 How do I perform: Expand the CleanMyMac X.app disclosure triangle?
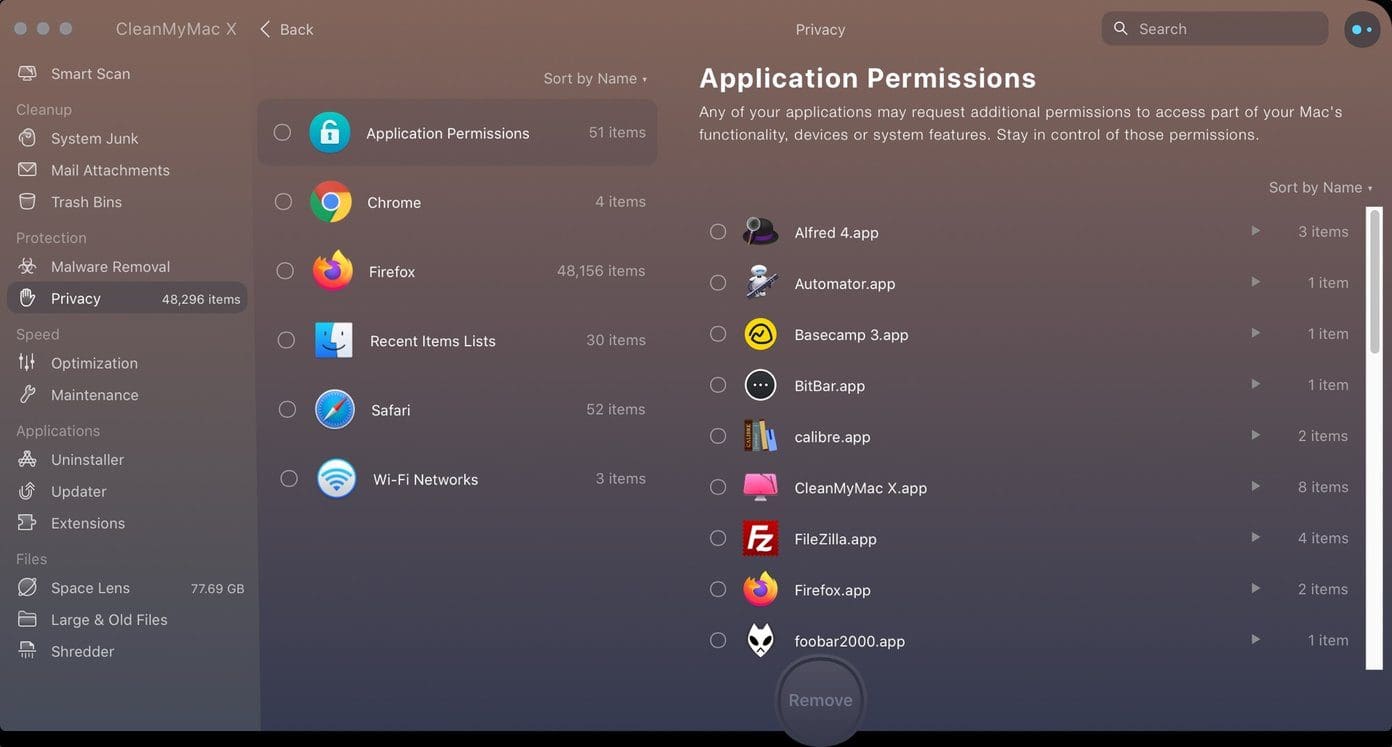pyautogui.click(x=1255, y=486)
